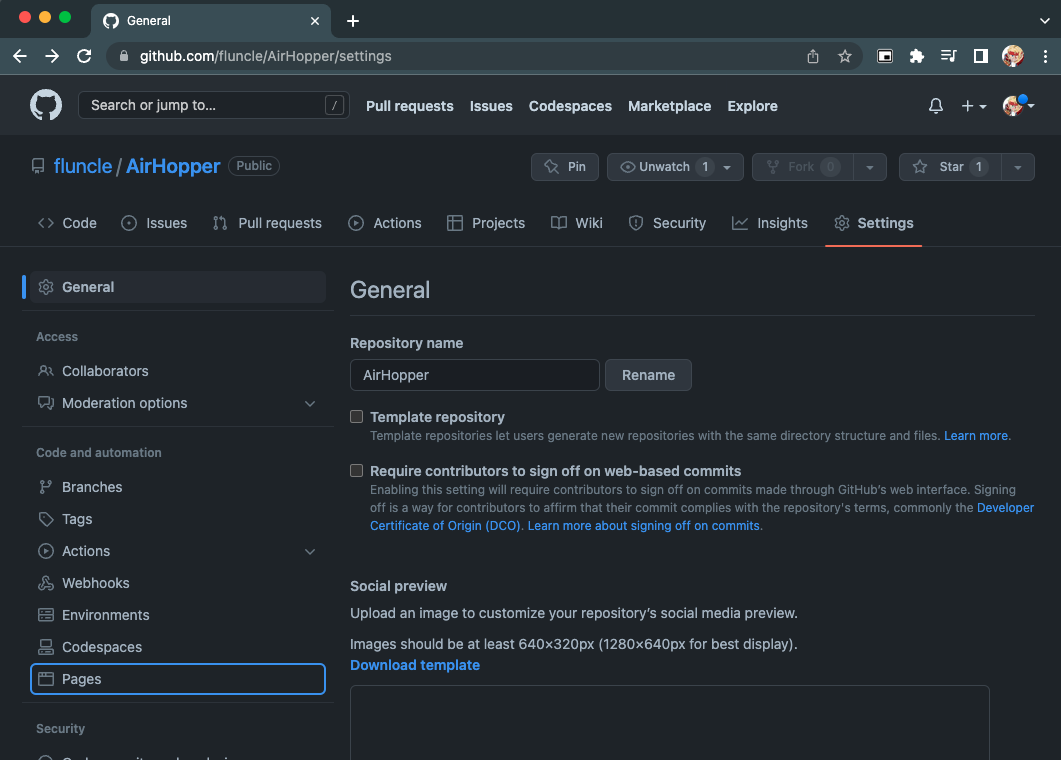The image size is (1061, 760).
Task: Open Environments settings
Action: (x=103, y=615)
